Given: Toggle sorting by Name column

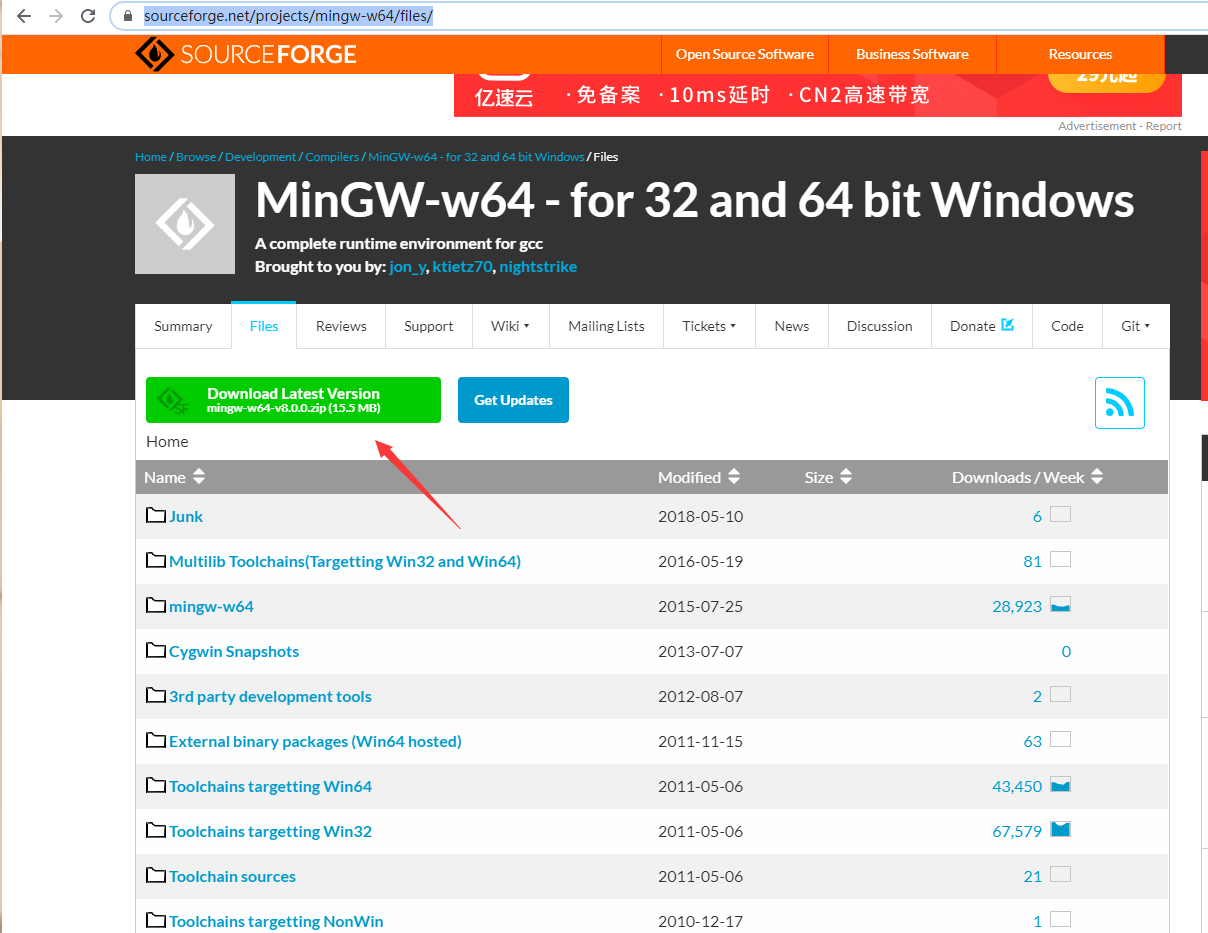Looking at the screenshot, I should click(x=197, y=477).
